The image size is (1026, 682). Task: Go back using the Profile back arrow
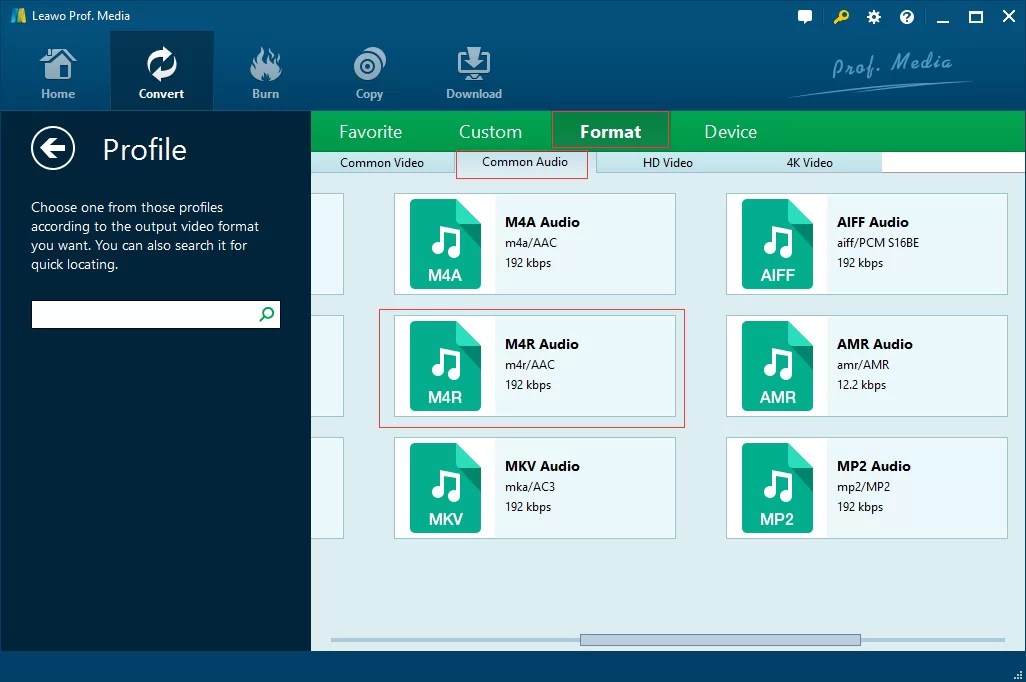click(53, 148)
